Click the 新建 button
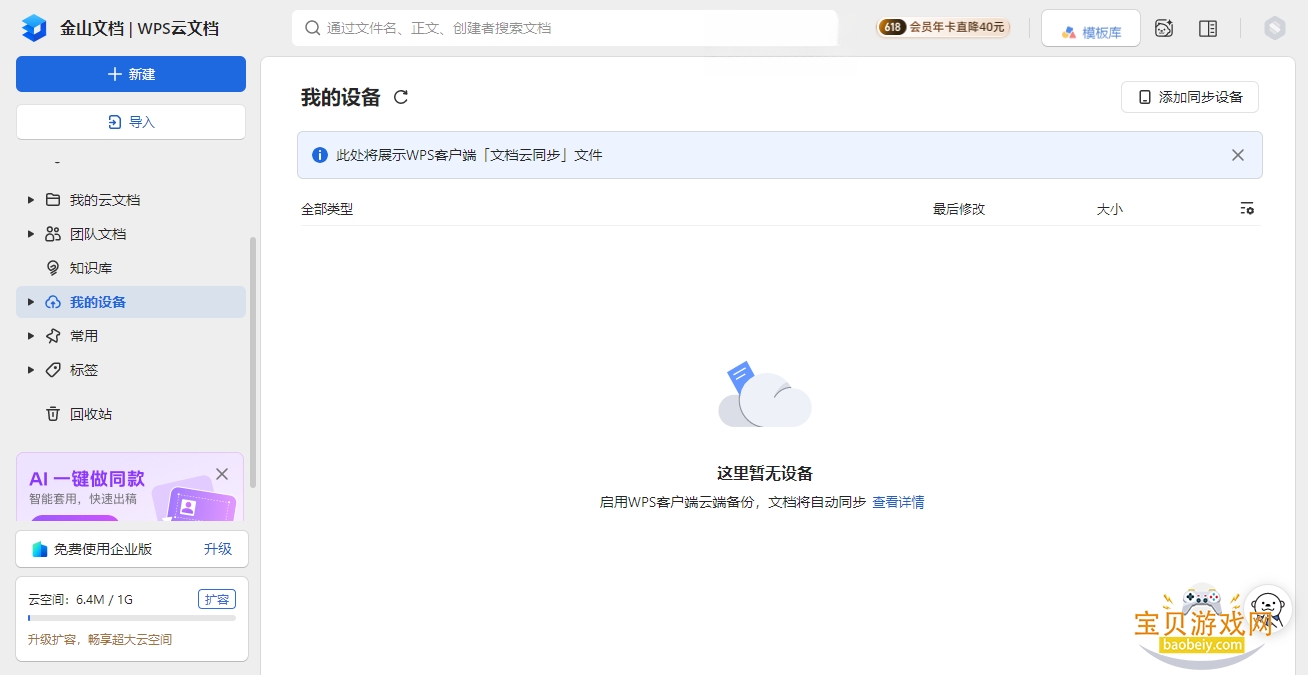 tap(131, 74)
